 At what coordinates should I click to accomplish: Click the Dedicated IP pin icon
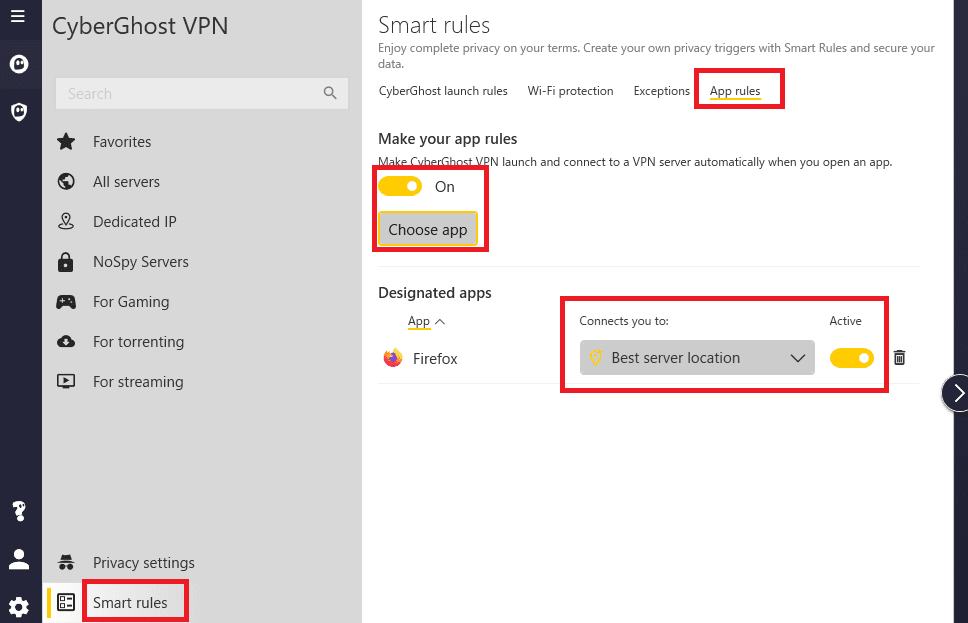point(66,222)
